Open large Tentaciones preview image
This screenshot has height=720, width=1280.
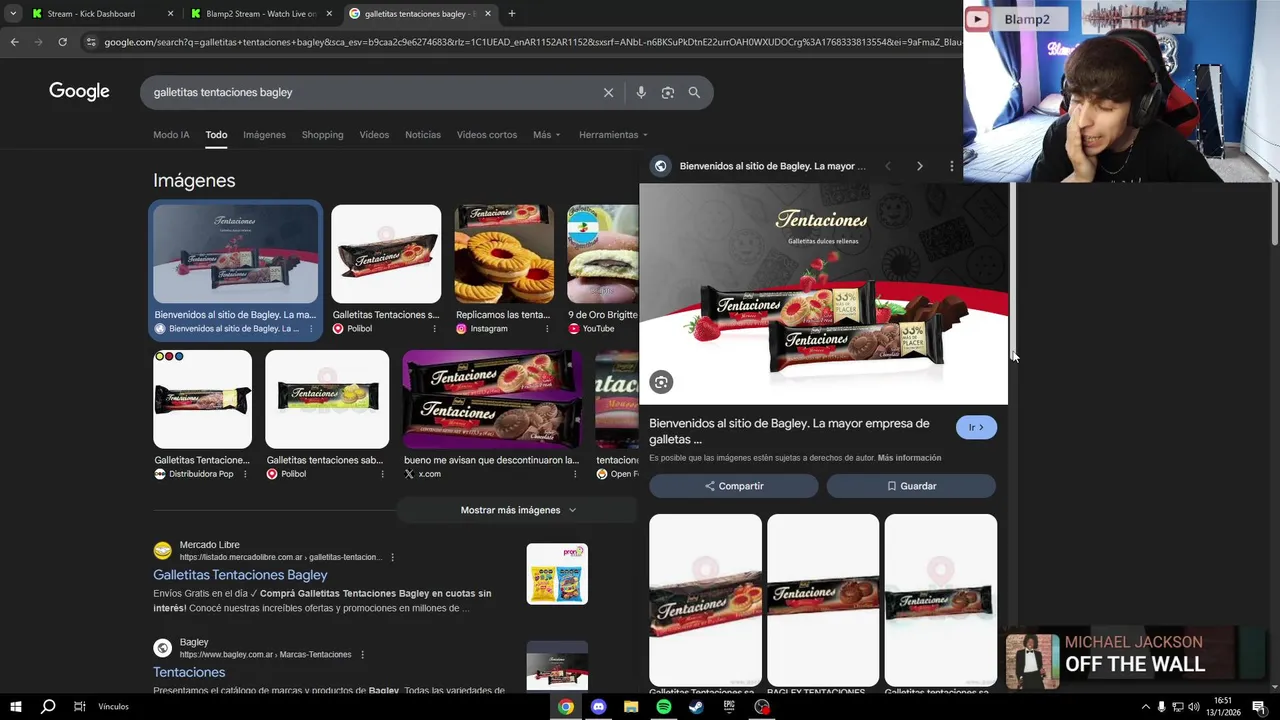coord(824,294)
